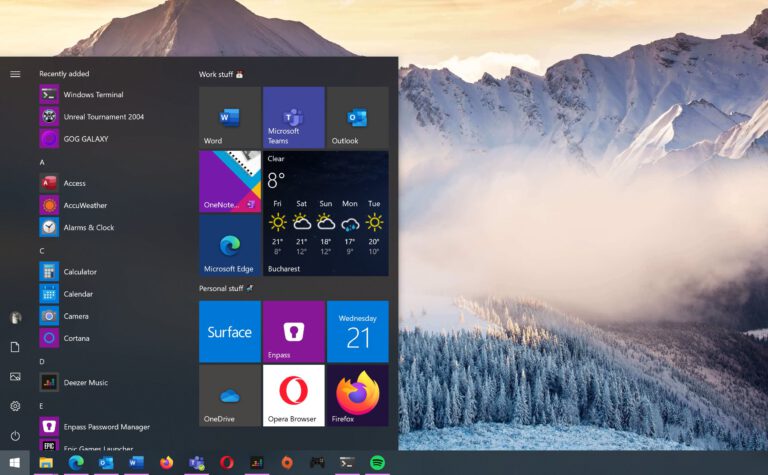Screen dimensions: 768x475
Task: Switch to Outlook on the taskbar
Action: point(106,463)
